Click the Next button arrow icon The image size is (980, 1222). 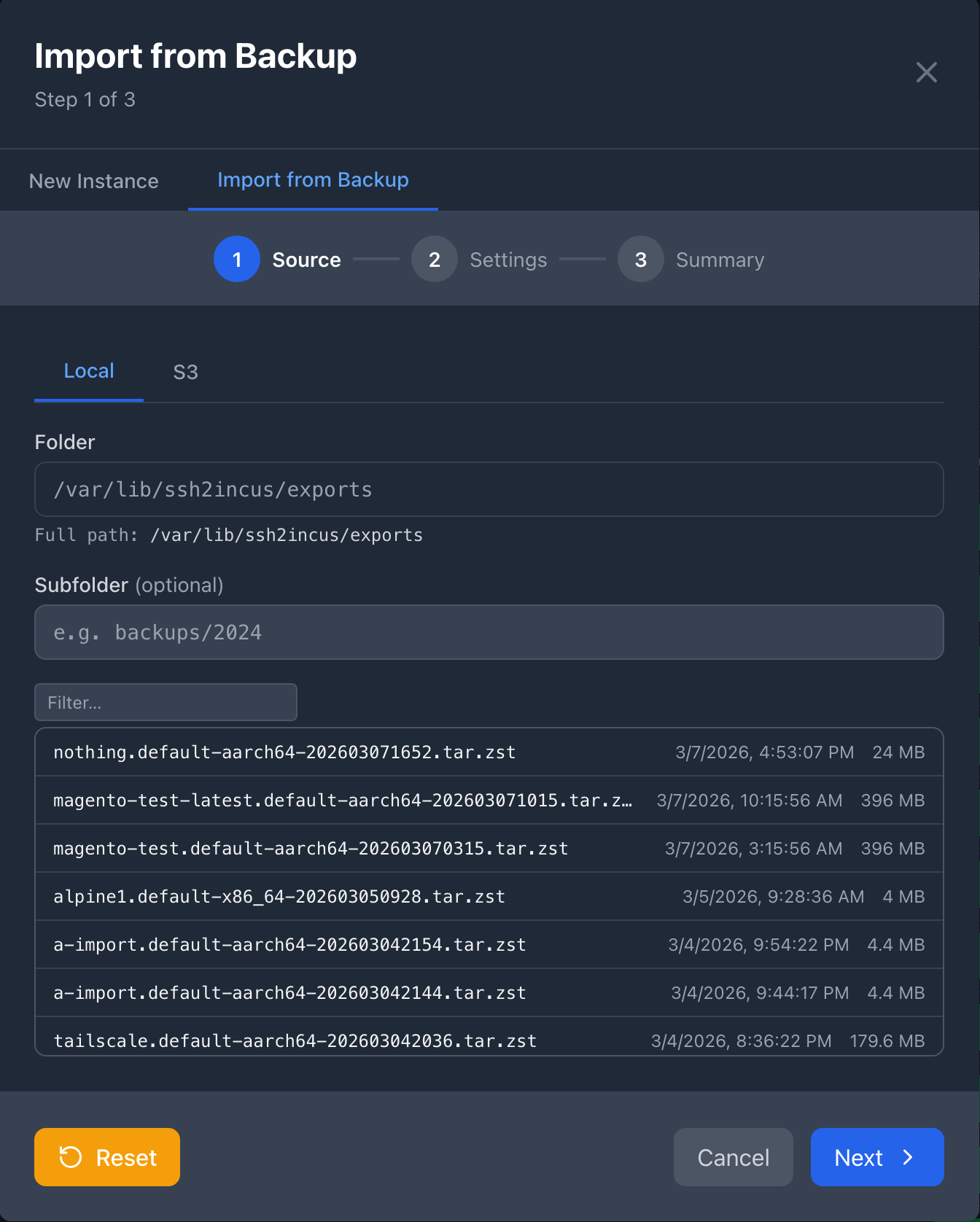[908, 1157]
